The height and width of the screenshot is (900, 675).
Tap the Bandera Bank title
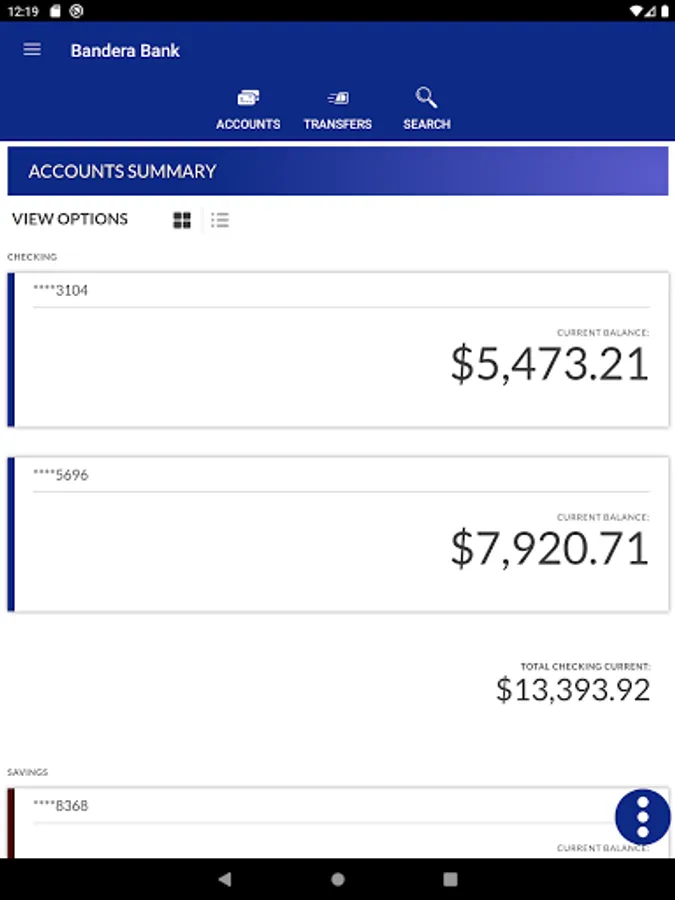coord(125,51)
